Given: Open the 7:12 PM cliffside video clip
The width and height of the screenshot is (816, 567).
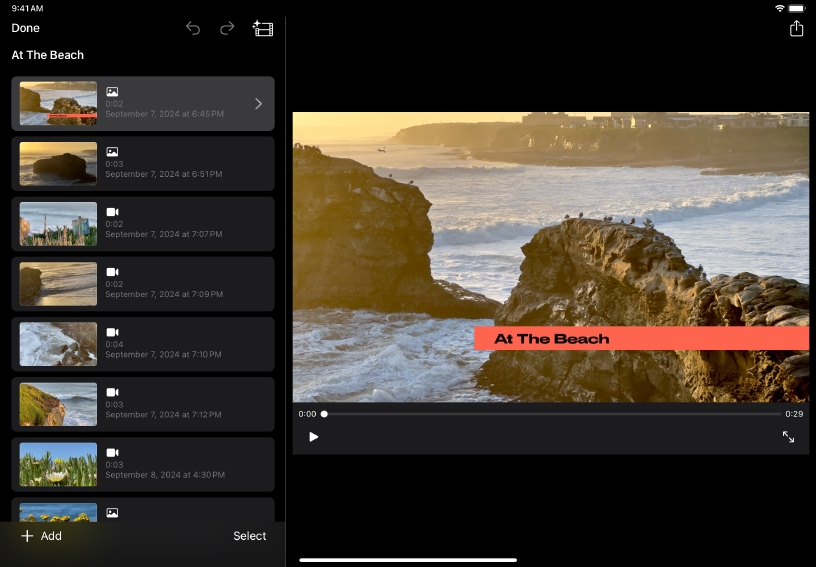Looking at the screenshot, I should click(x=143, y=404).
